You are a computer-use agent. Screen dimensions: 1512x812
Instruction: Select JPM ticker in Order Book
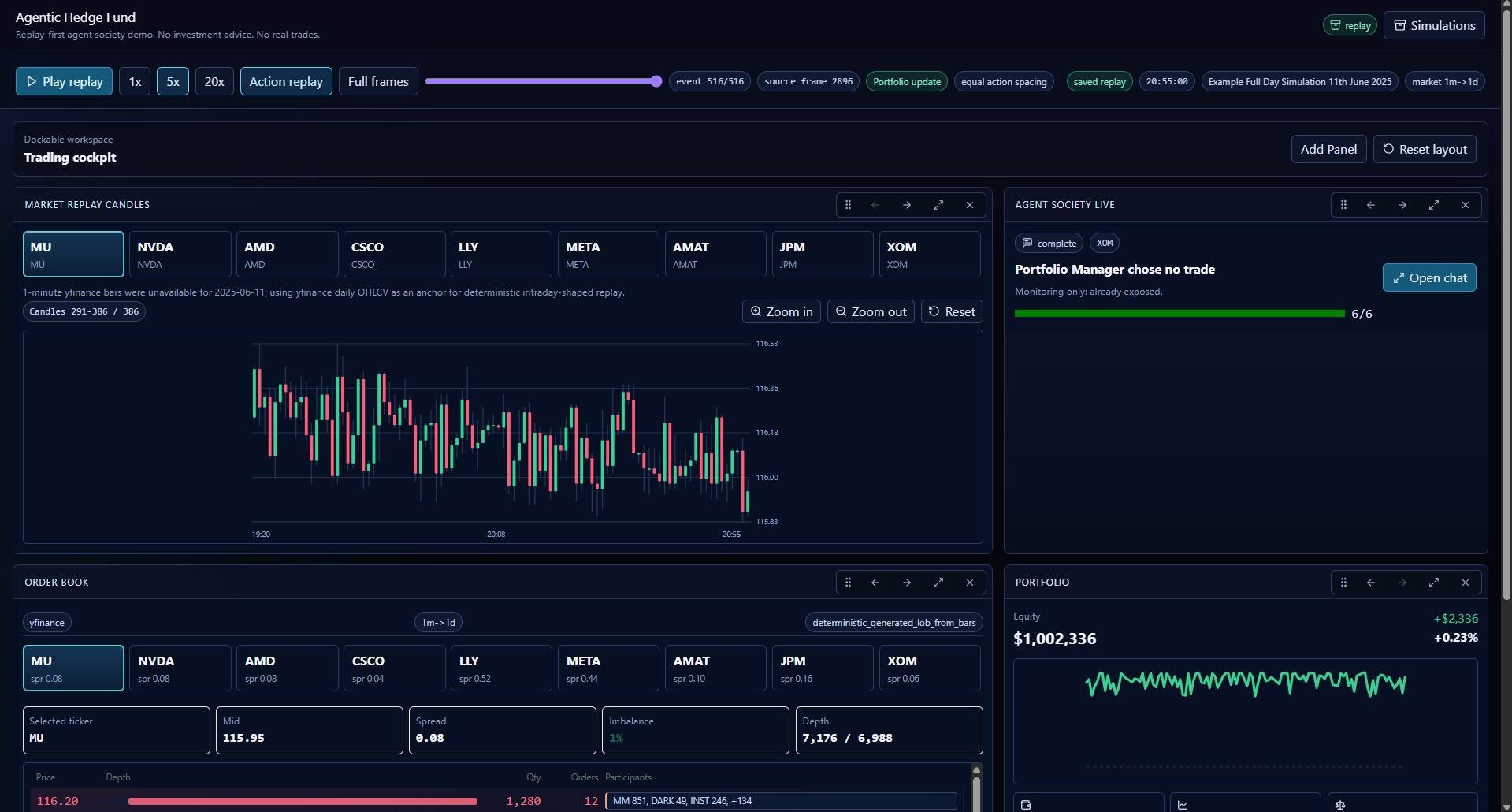pos(823,668)
